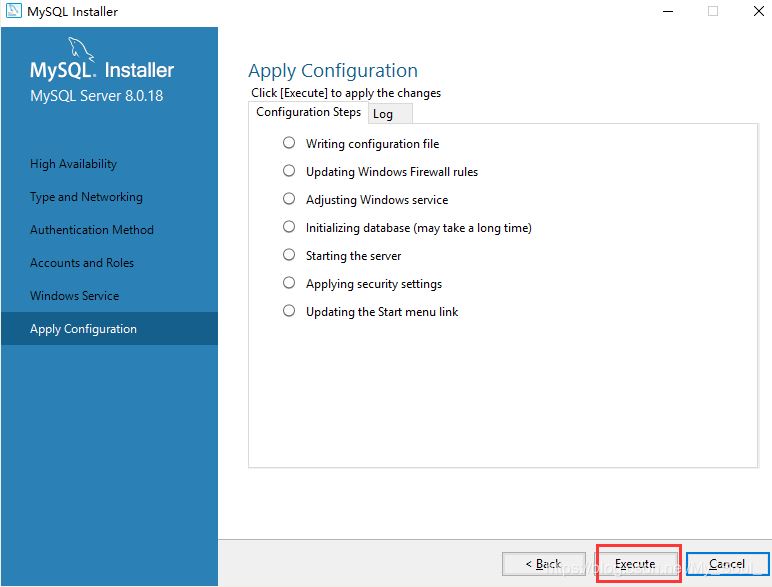Click the MySQL Installer title bar icon
This screenshot has width=772, height=587.
13,11
